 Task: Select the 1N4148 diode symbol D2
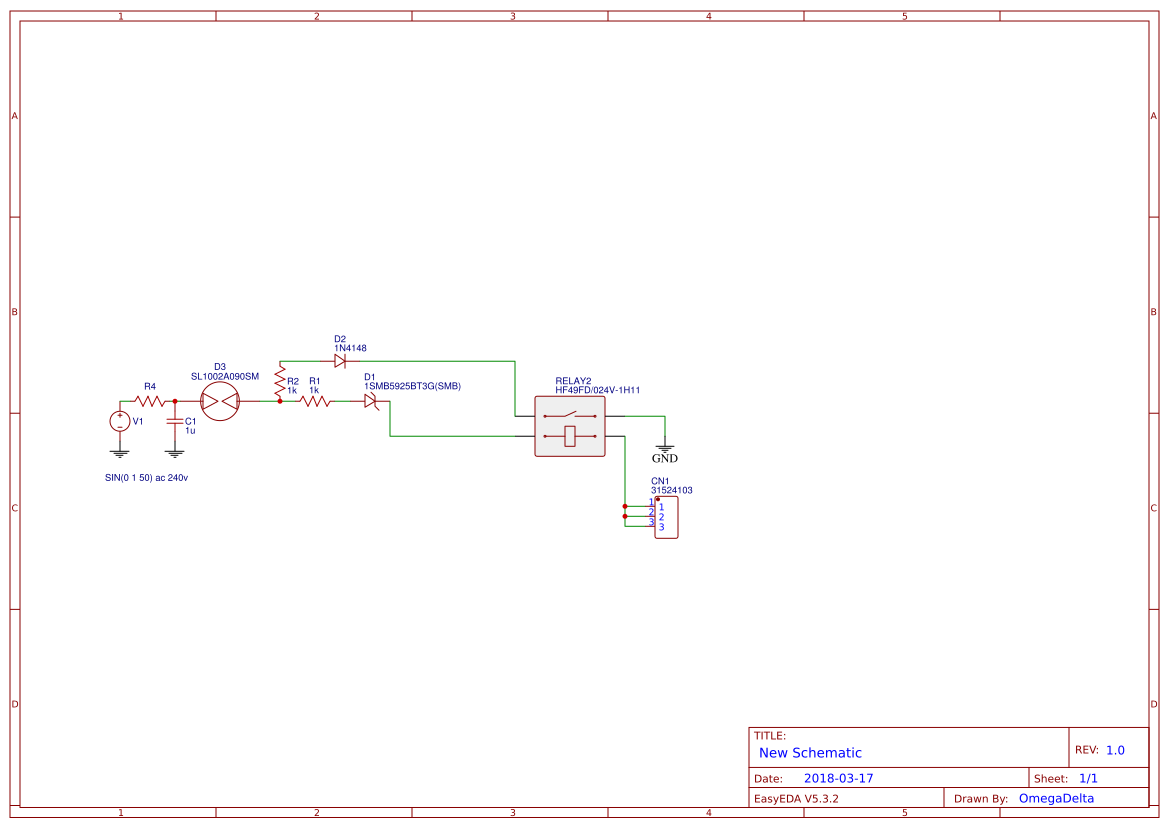tap(341, 360)
